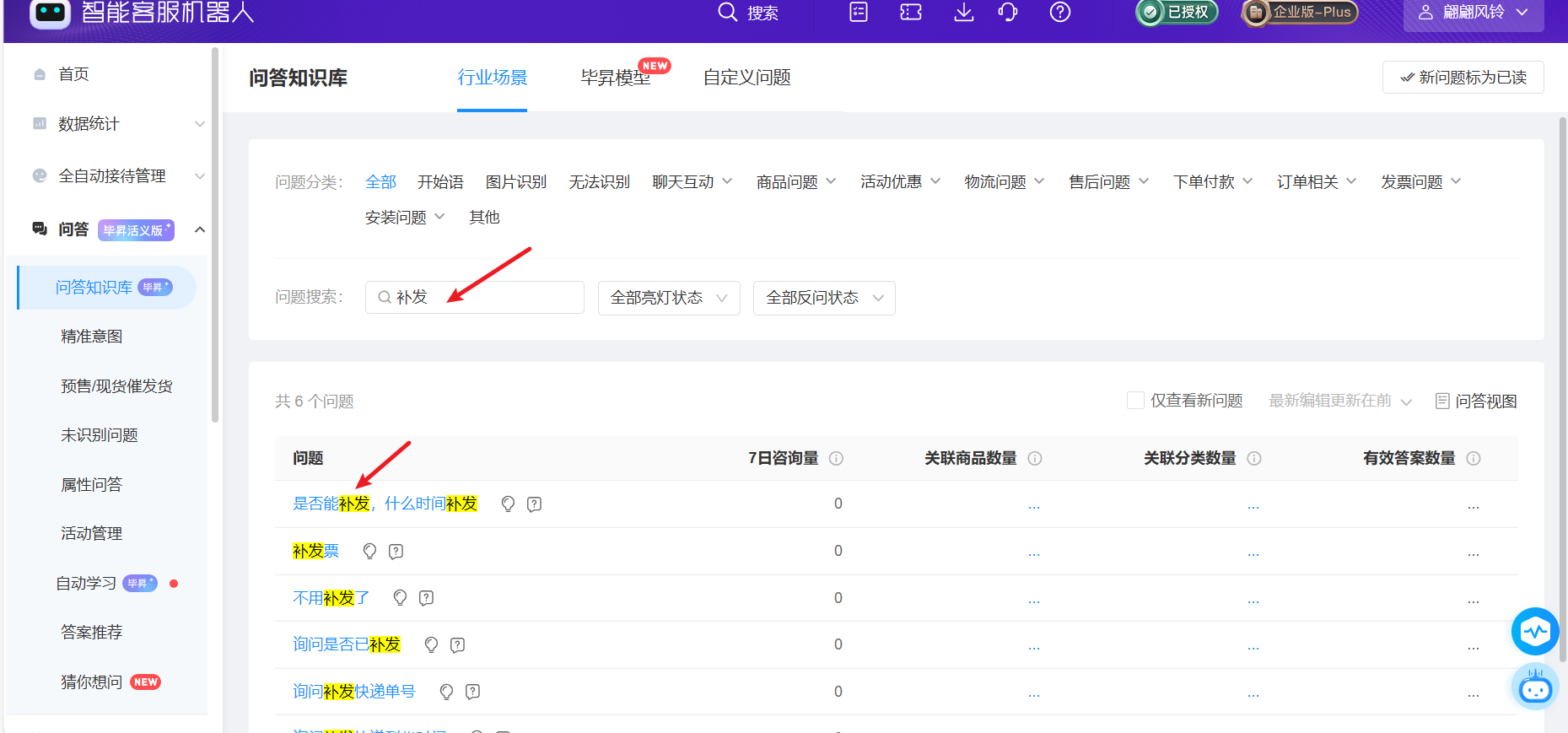
Task: Click the floating robot assistant icon
Action: tap(1535, 687)
